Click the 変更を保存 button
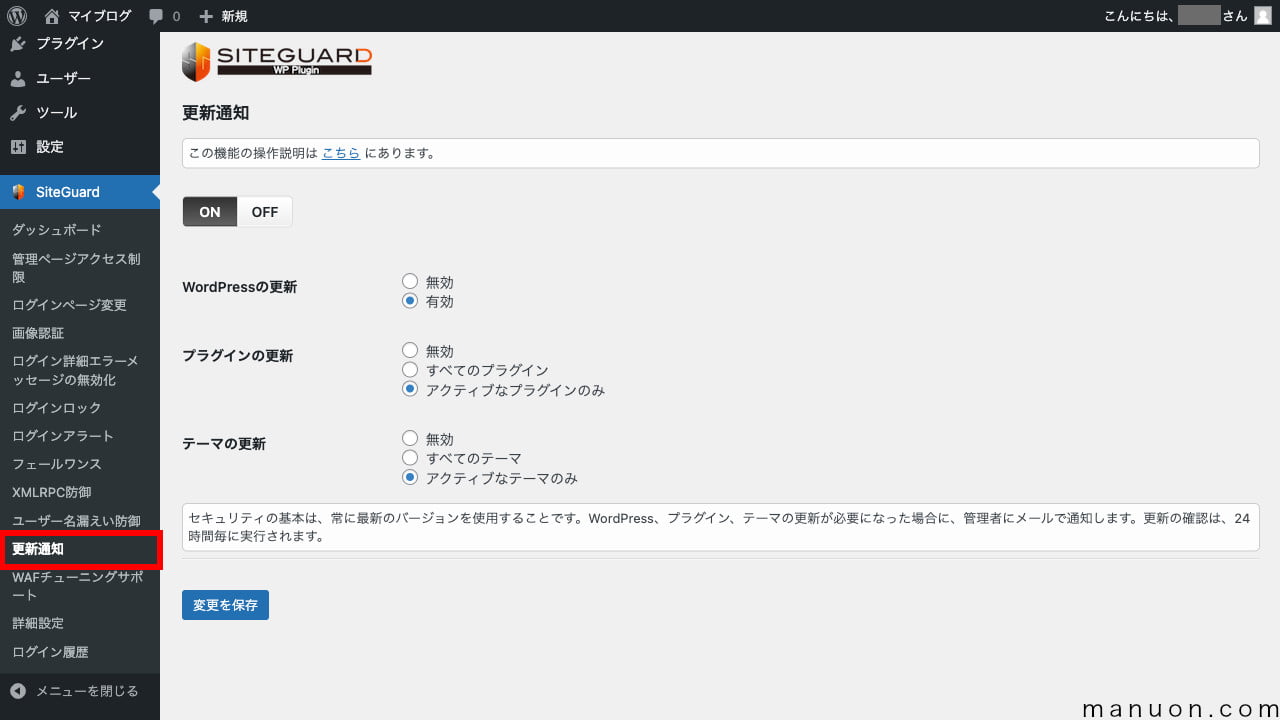The width and height of the screenshot is (1280, 720). [225, 605]
